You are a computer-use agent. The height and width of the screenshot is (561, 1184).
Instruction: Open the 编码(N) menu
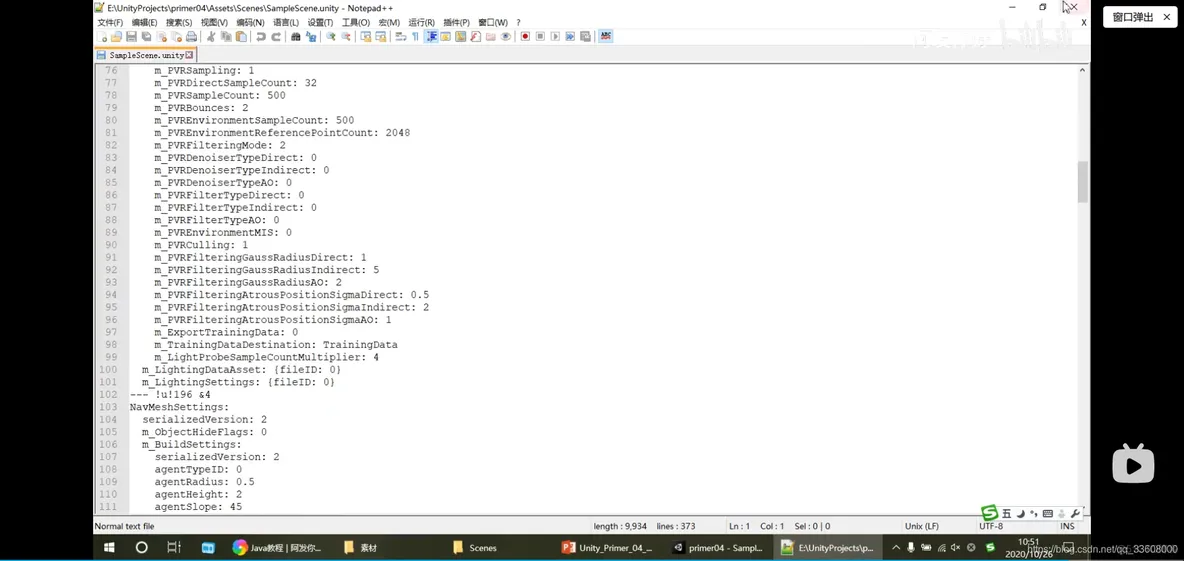pos(250,23)
